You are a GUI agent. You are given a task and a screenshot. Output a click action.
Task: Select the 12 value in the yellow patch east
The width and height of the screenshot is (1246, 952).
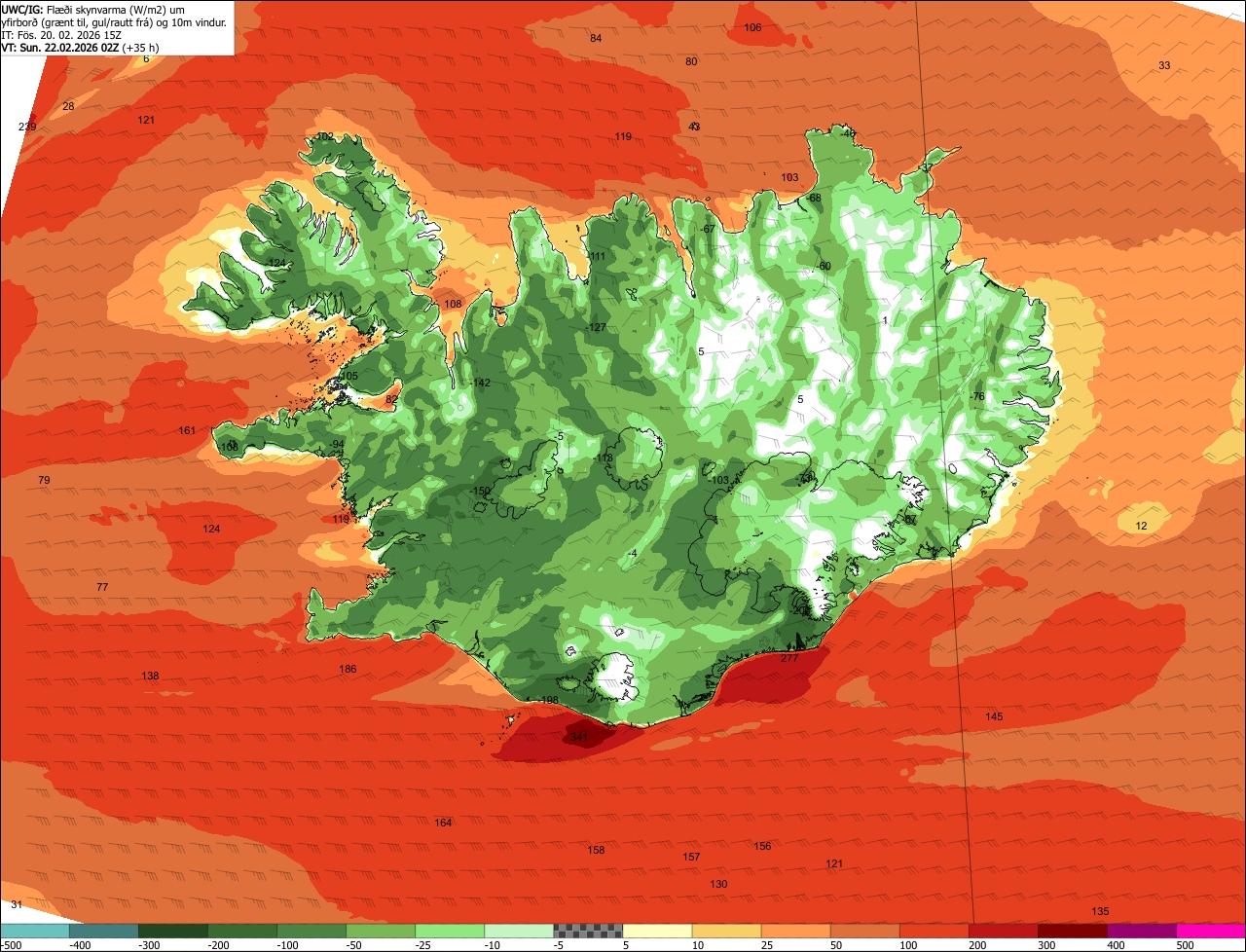(x=1142, y=526)
